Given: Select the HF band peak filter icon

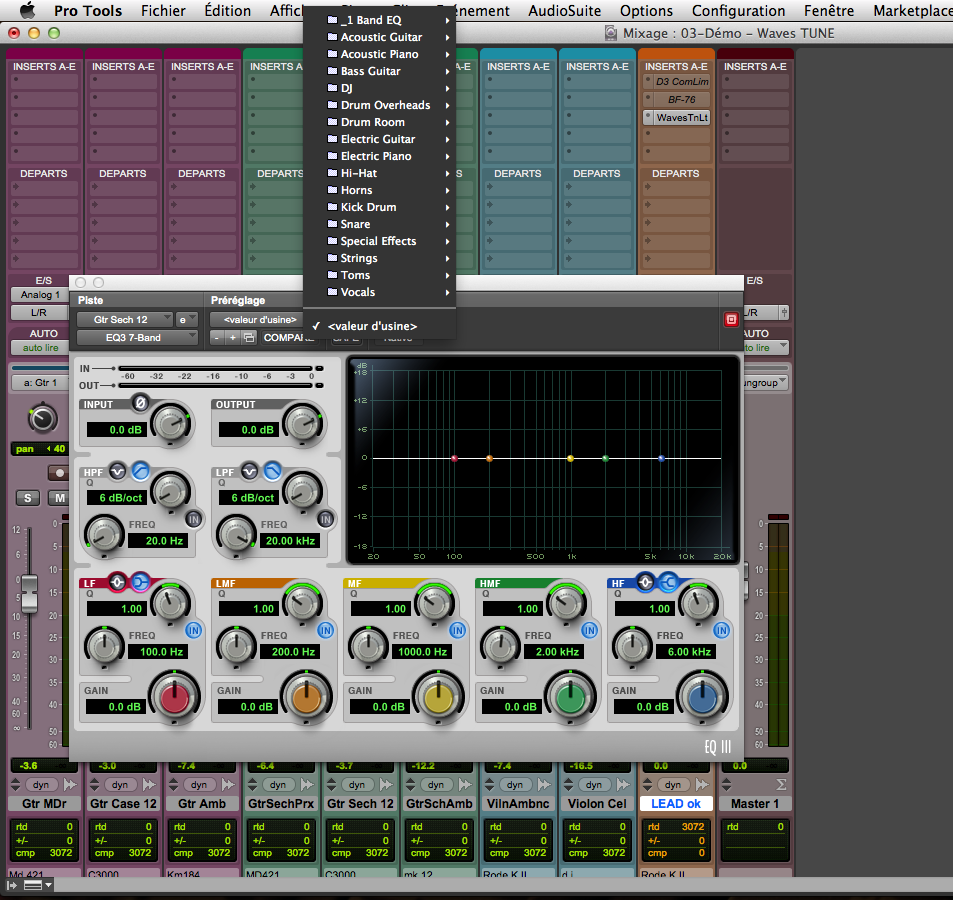Looking at the screenshot, I should [x=645, y=582].
